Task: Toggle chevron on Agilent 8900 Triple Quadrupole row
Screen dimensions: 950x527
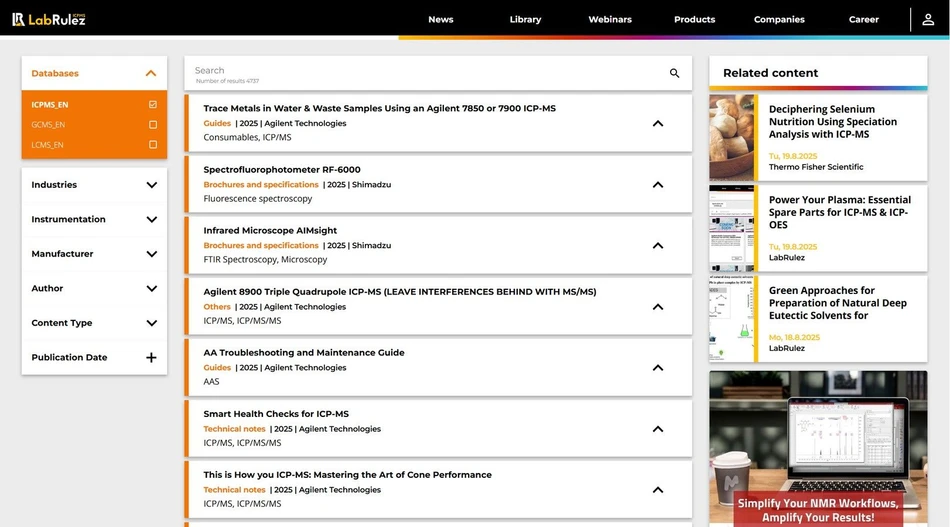Action: [658, 307]
